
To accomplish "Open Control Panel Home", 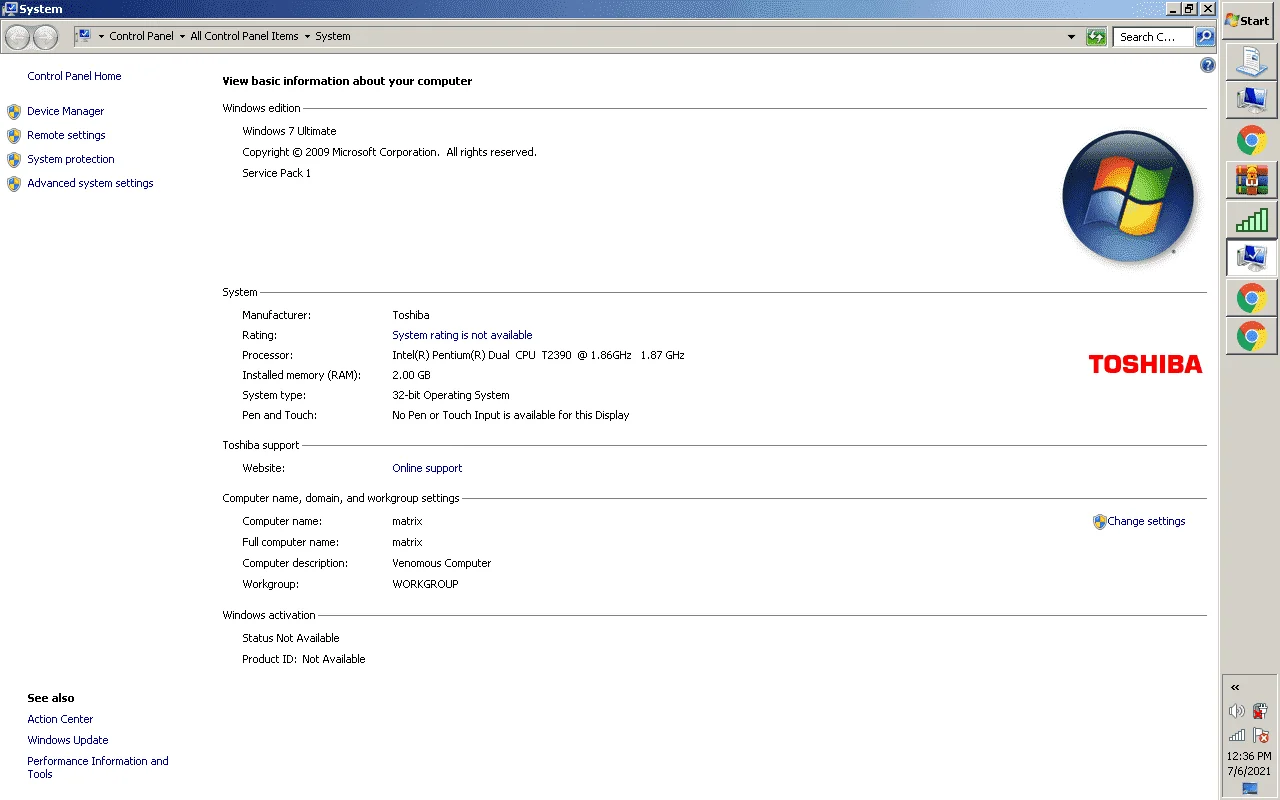I will click(x=74, y=76).
